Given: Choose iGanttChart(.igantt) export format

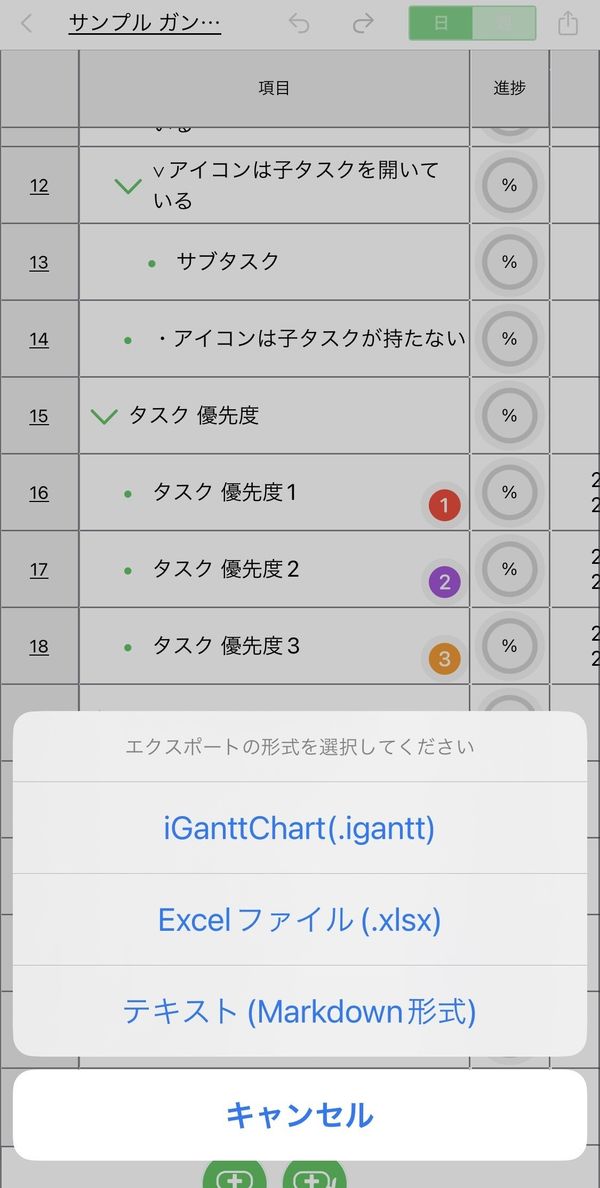Looking at the screenshot, I should pyautogui.click(x=300, y=827).
